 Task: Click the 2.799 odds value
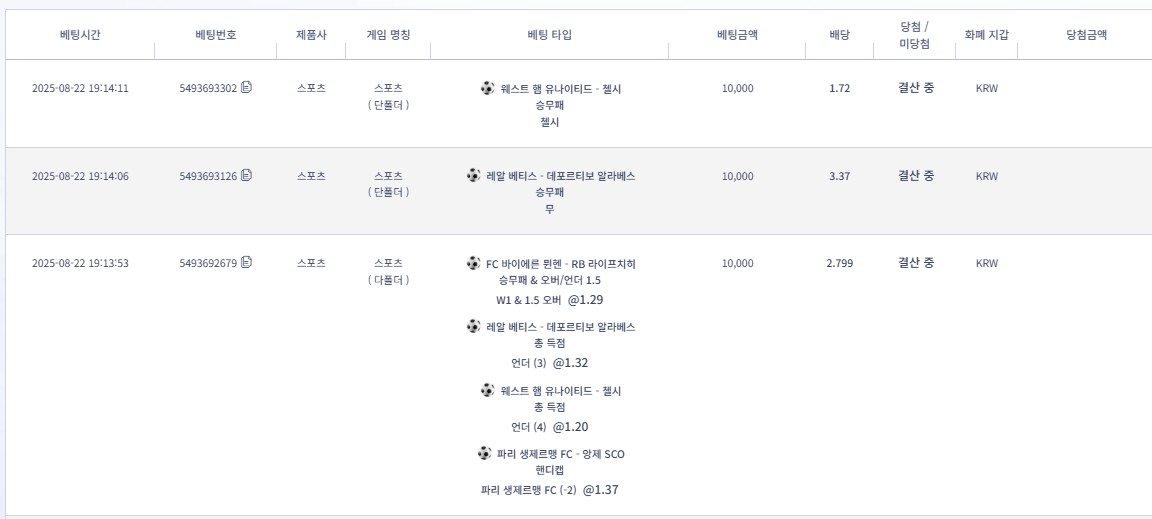click(839, 264)
